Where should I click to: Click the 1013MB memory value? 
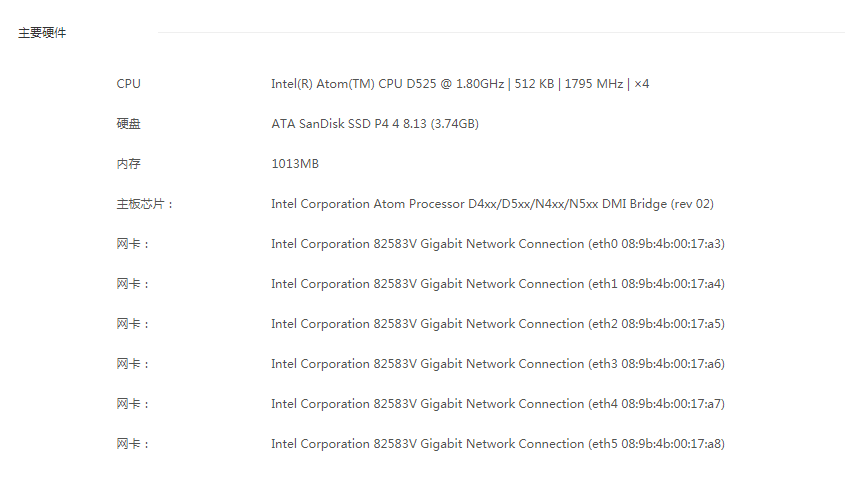[x=295, y=164]
